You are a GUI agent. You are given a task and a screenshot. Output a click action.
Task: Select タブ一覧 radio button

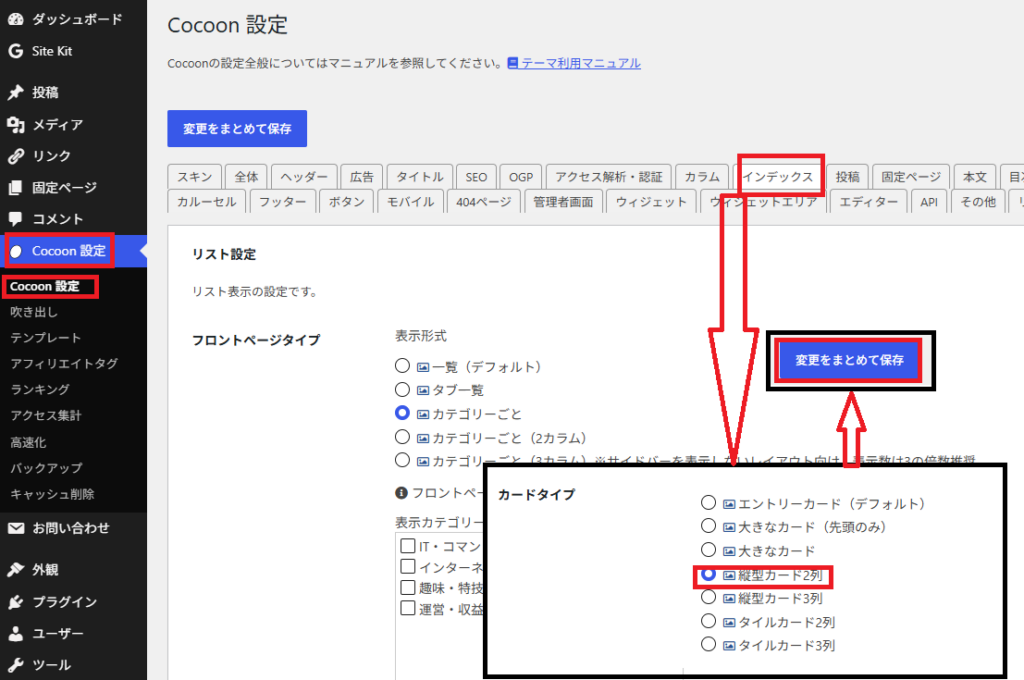402,389
